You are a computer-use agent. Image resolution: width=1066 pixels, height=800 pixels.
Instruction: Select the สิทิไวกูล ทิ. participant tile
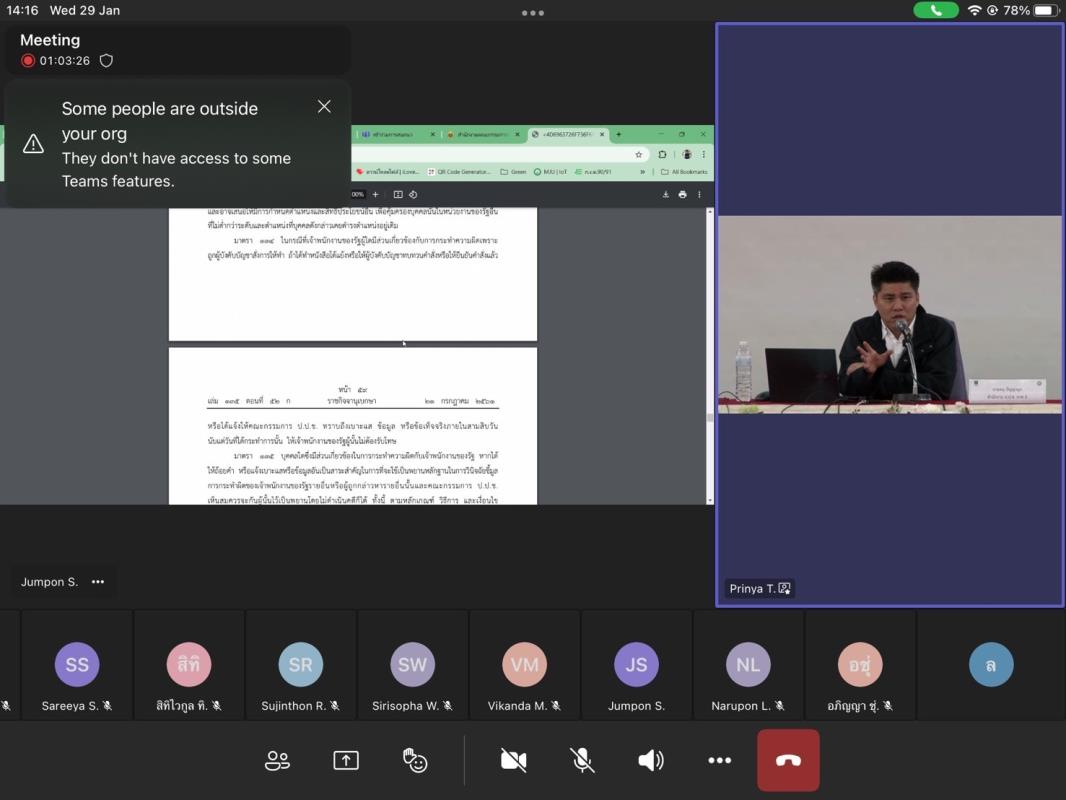(189, 665)
